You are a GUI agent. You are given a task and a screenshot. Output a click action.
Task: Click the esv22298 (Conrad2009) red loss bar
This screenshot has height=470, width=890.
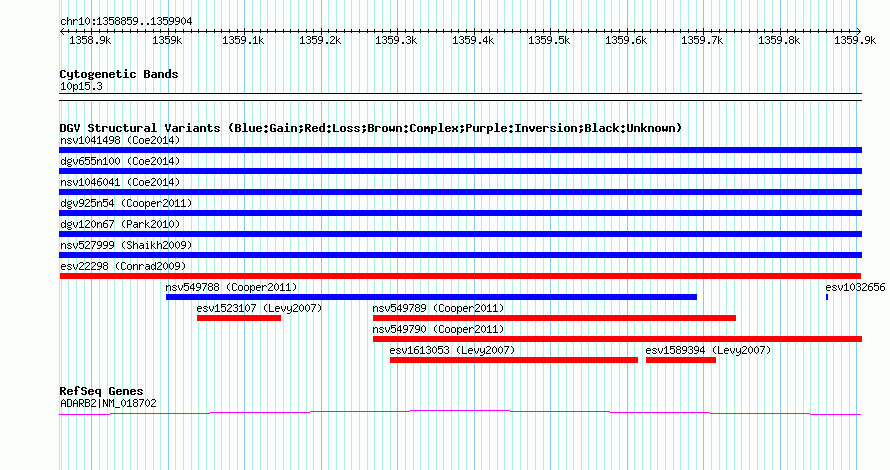460,276
